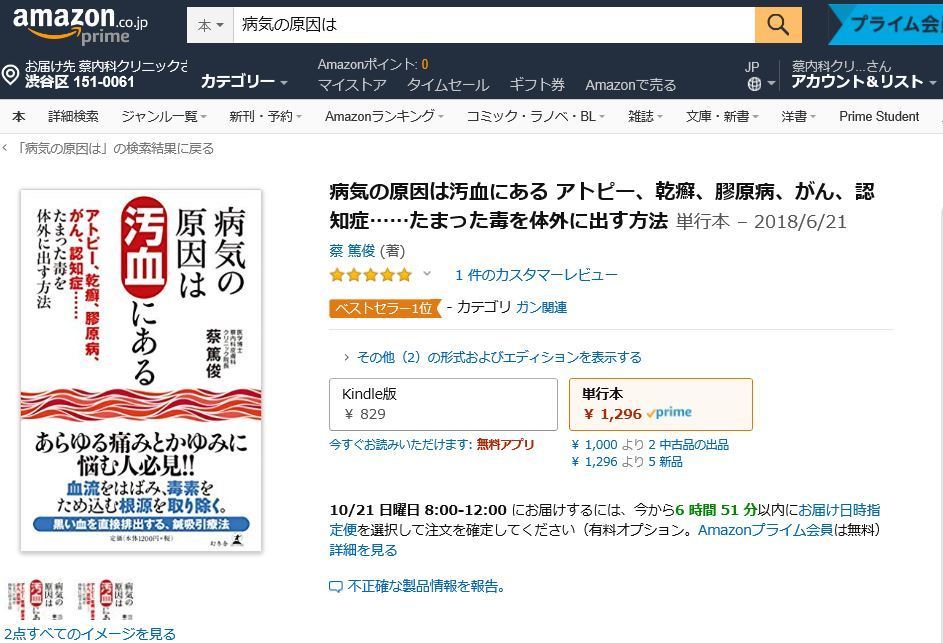Select the second small cover thumbnail
The image size is (943, 643).
105,600
